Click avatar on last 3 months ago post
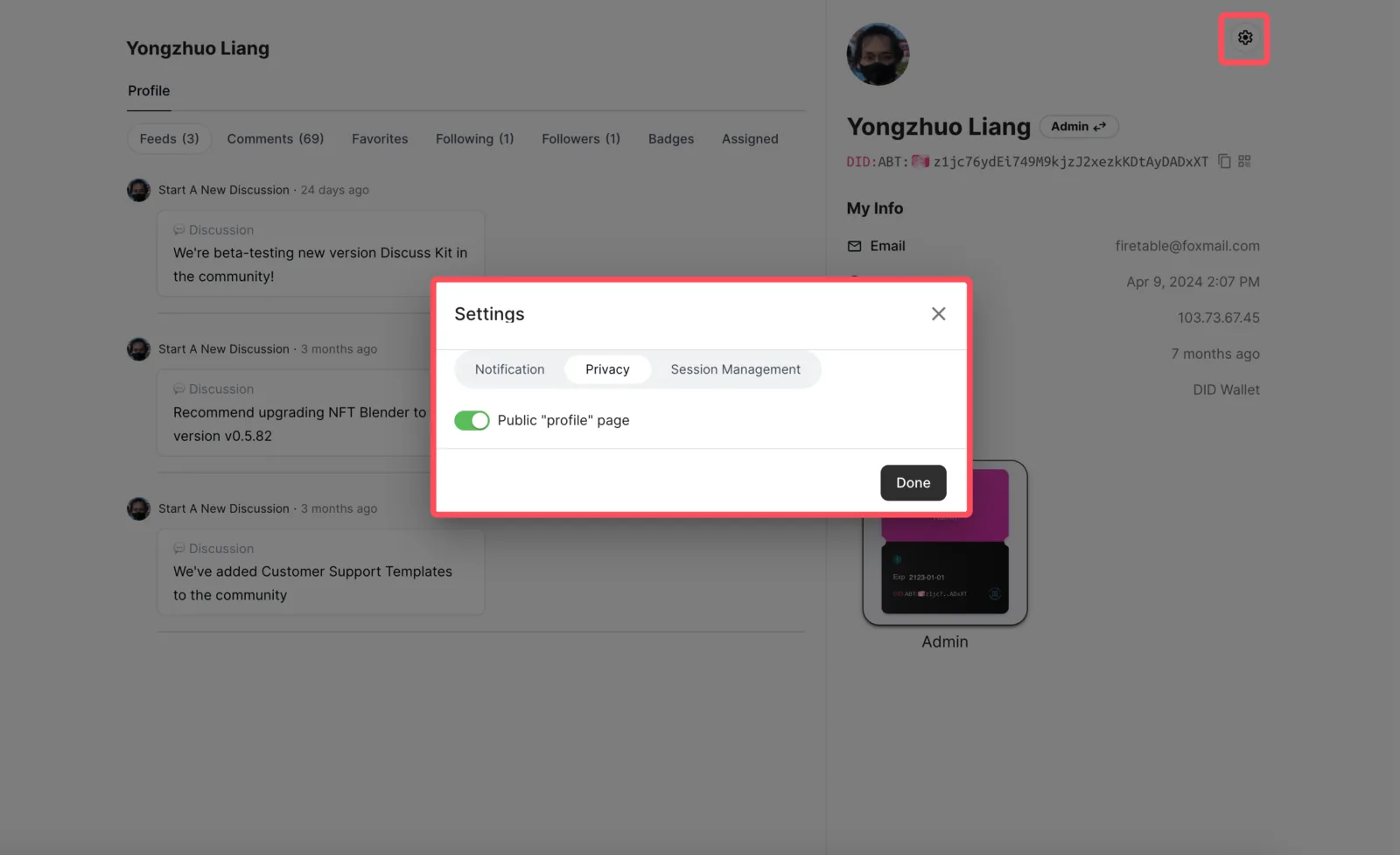Screen dimensions: 1400x855 (x=138, y=508)
